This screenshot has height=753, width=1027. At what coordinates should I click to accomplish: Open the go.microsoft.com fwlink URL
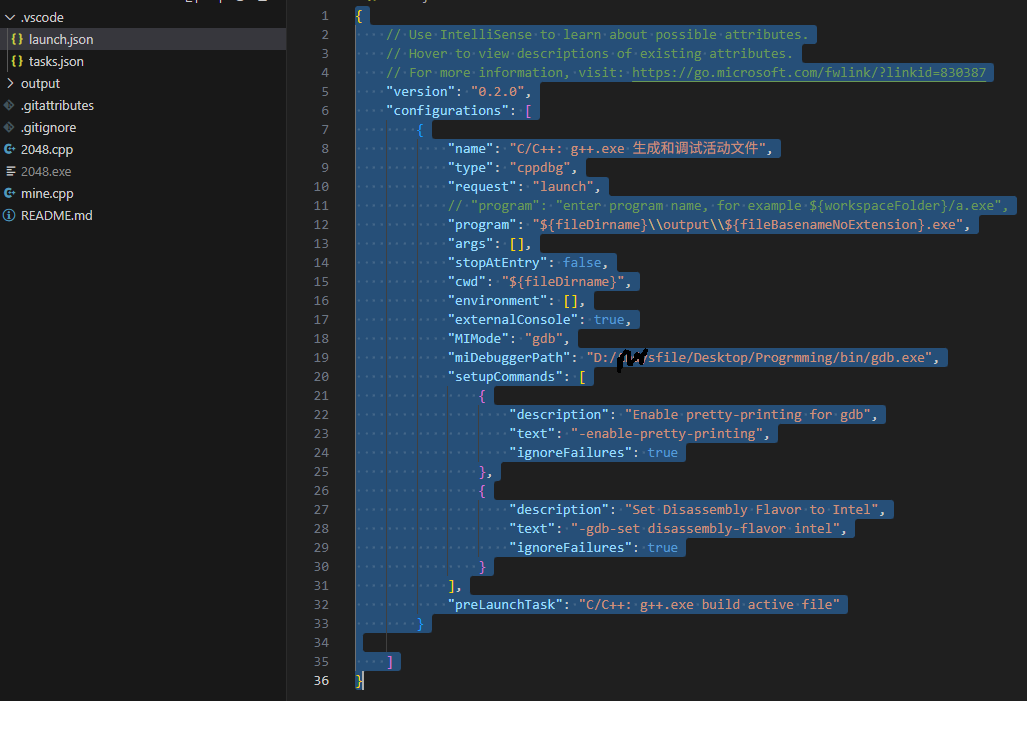[809, 73]
